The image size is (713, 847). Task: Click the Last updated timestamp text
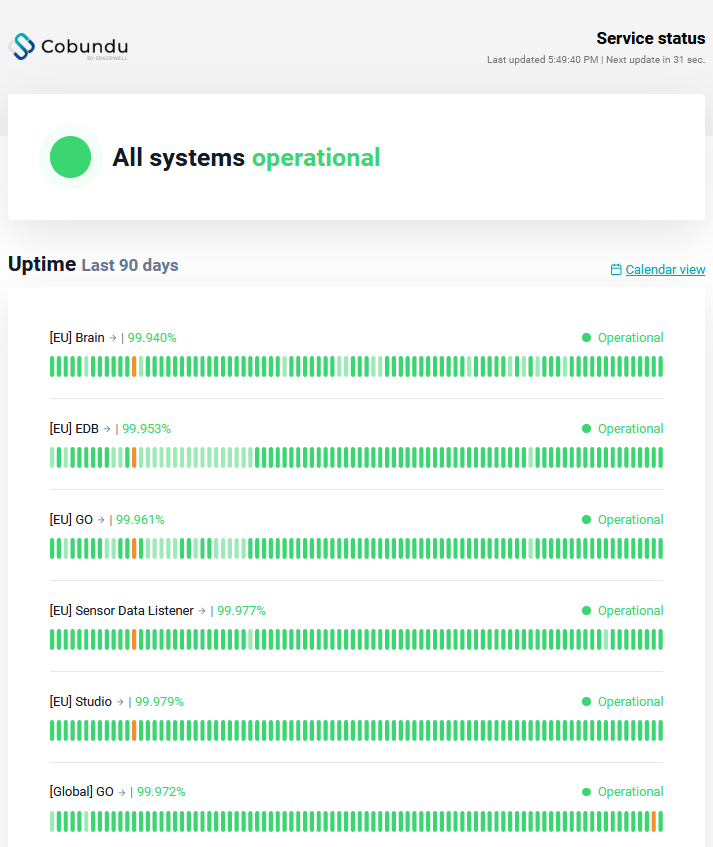coord(543,60)
